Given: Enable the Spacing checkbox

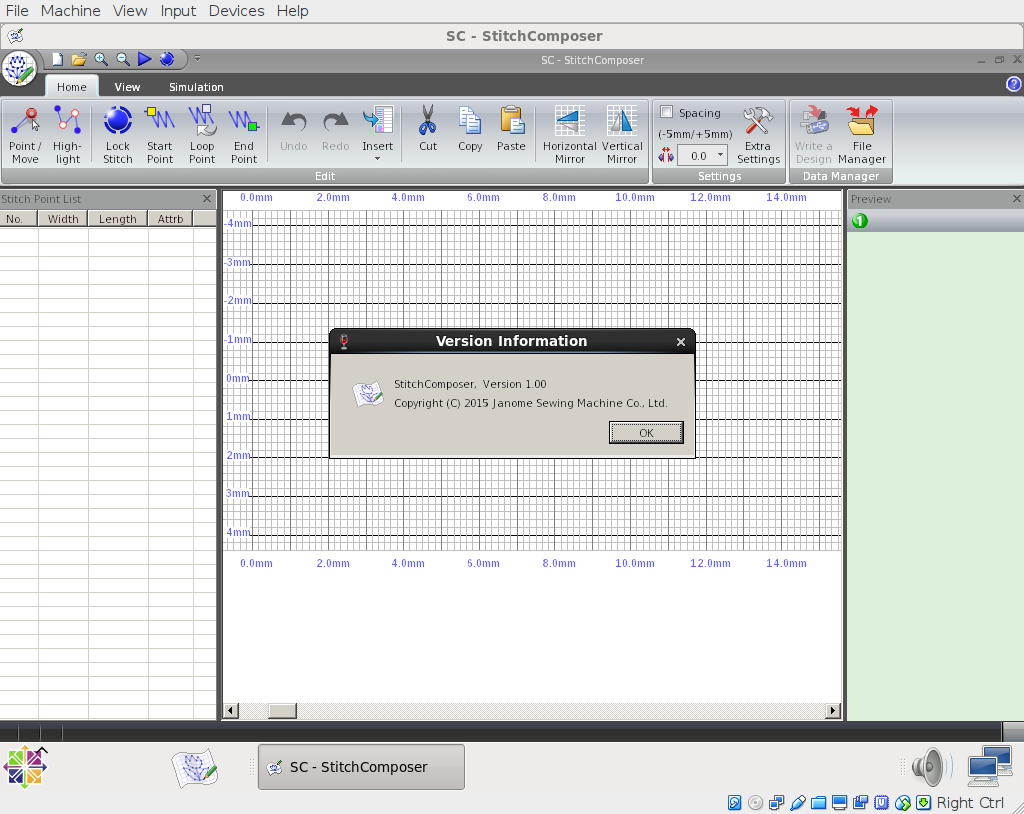Looking at the screenshot, I should click(x=666, y=112).
